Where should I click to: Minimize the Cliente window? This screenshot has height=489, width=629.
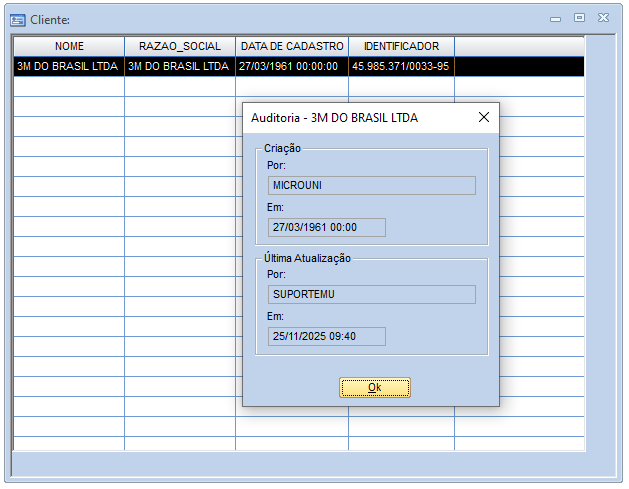pyautogui.click(x=556, y=18)
